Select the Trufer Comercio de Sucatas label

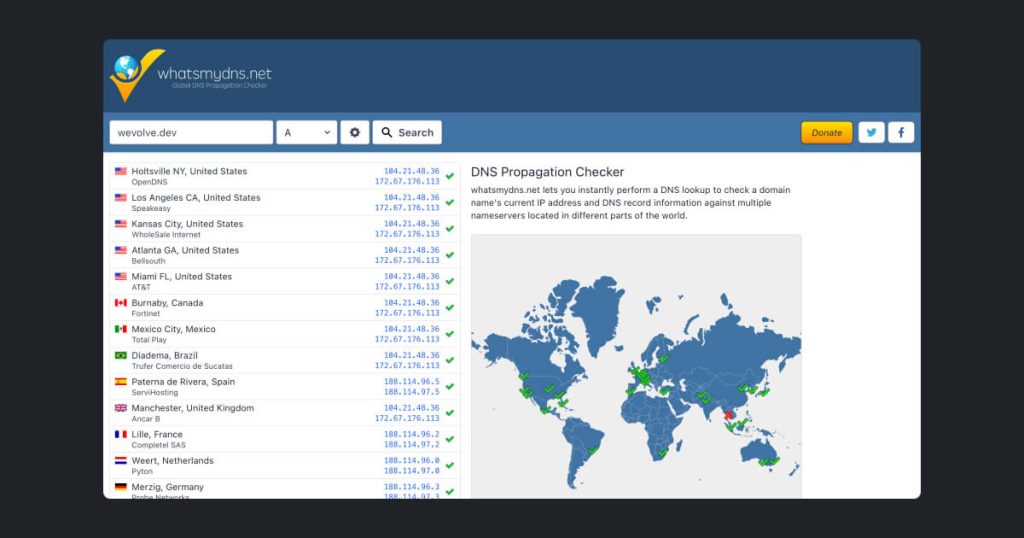[x=182, y=366]
